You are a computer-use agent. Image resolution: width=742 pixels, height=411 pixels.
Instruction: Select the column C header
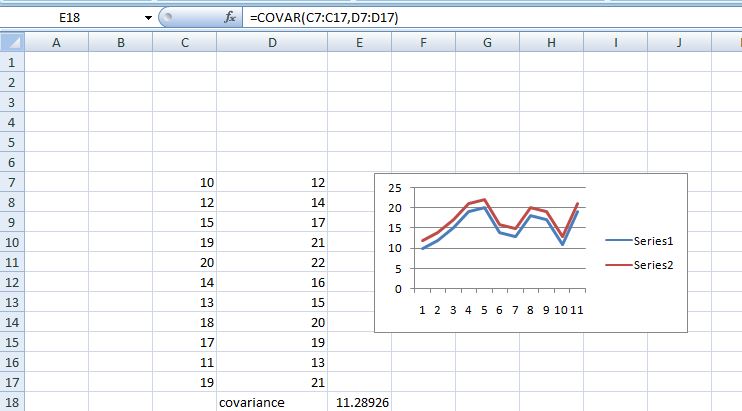184,41
